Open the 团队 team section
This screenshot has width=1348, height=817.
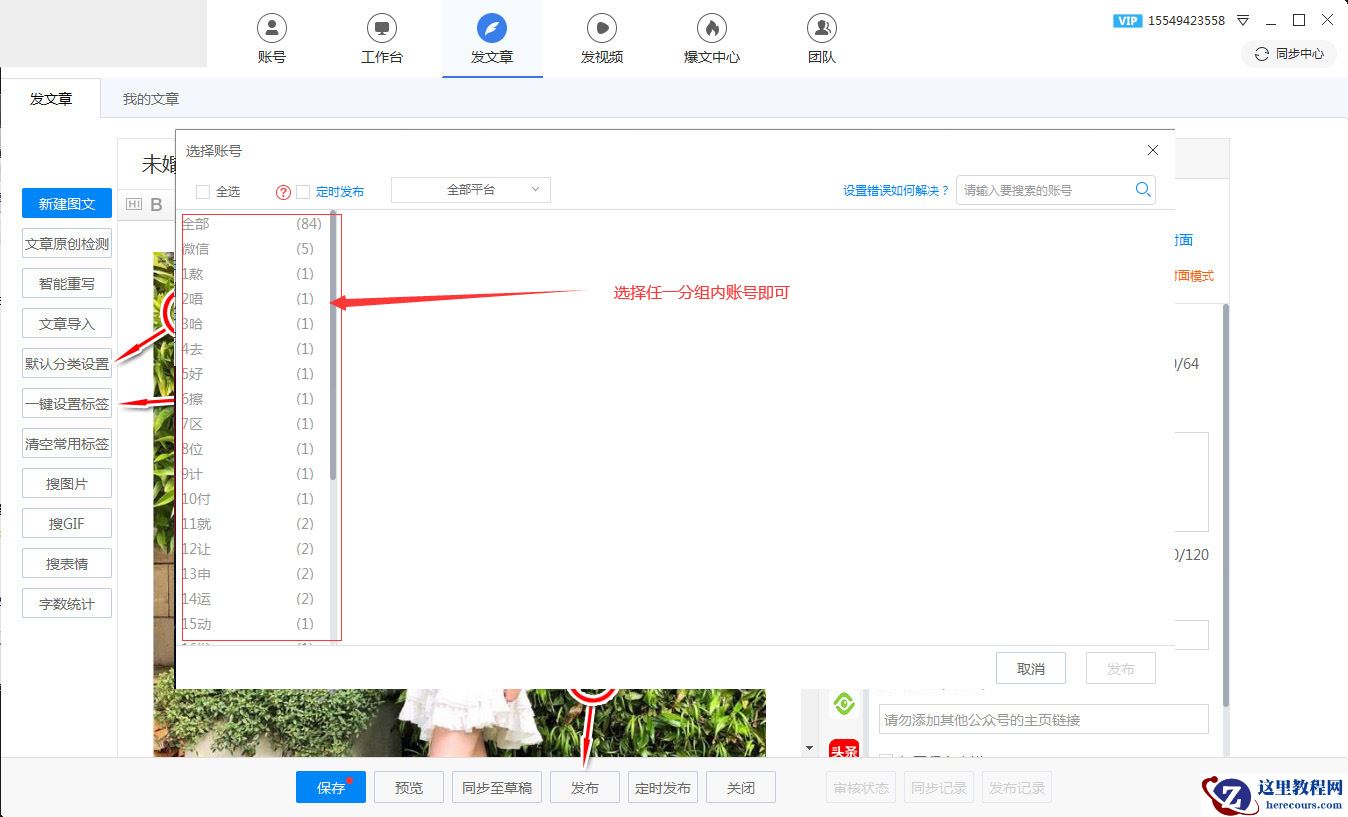[x=822, y=40]
